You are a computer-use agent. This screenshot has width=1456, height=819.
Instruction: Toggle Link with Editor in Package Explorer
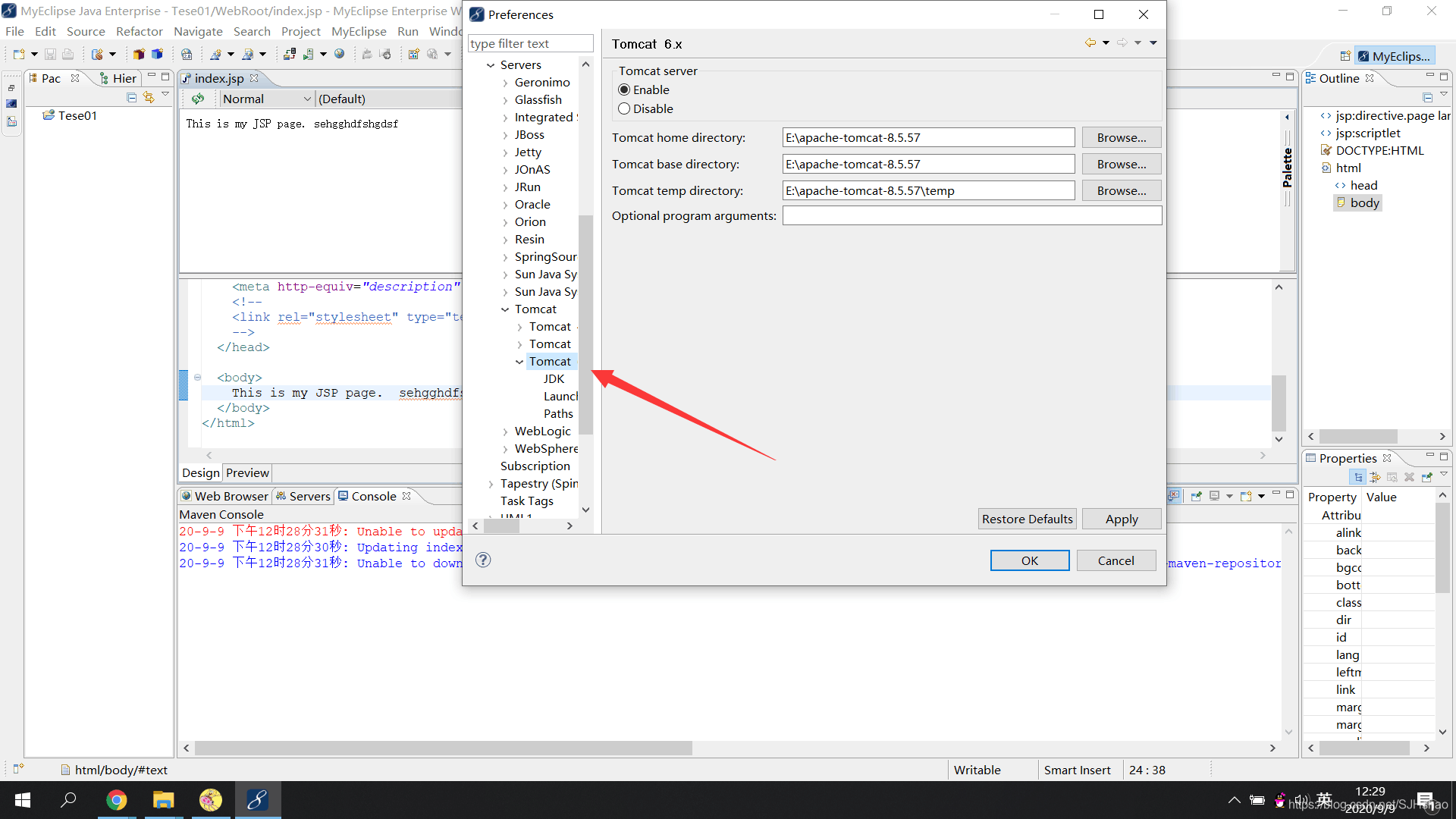149,97
